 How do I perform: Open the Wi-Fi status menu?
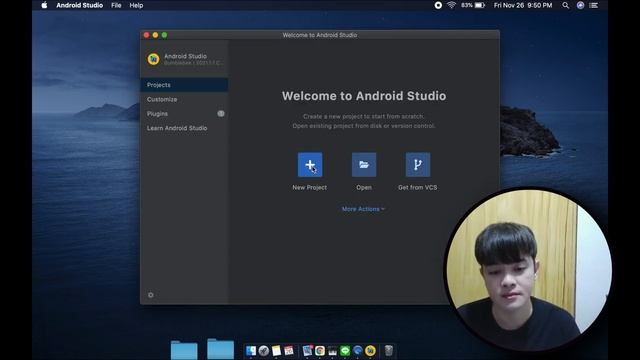451,5
